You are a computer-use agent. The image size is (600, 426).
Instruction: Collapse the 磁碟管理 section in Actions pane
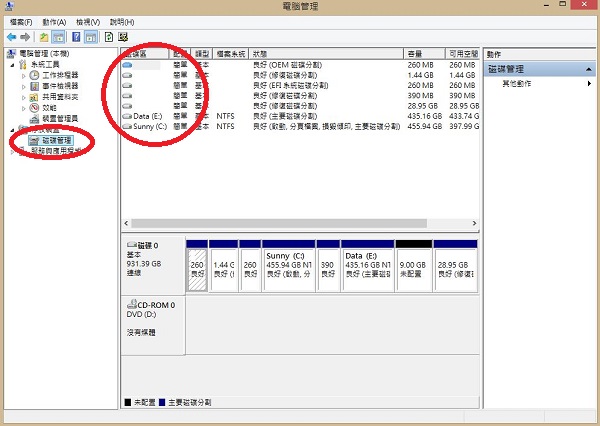589,69
